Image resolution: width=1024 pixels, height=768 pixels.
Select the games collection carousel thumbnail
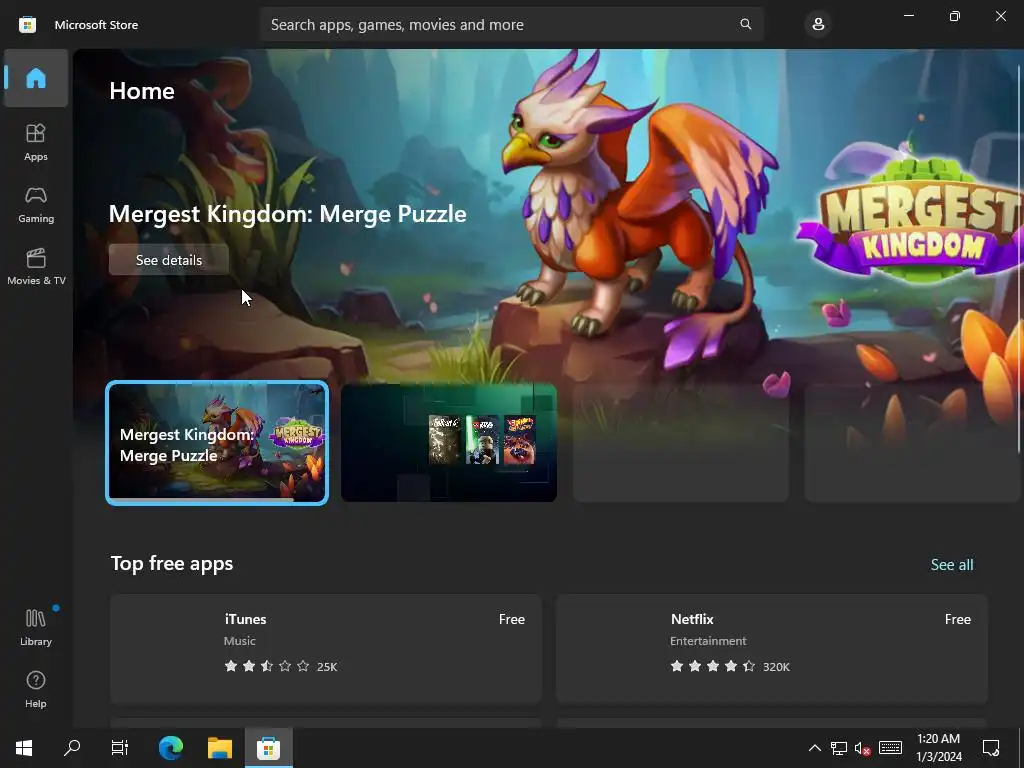[449, 443]
